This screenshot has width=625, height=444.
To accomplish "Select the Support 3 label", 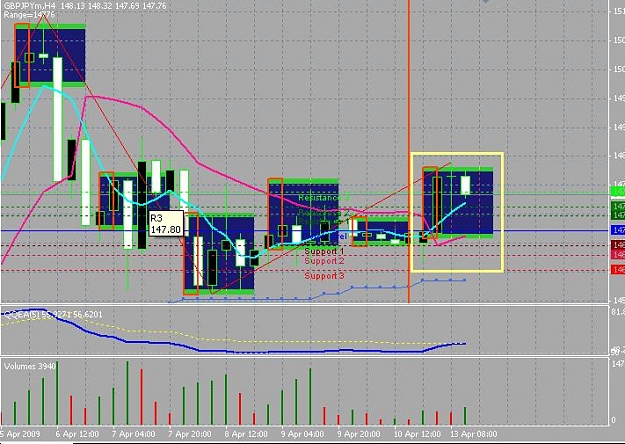I will (324, 275).
